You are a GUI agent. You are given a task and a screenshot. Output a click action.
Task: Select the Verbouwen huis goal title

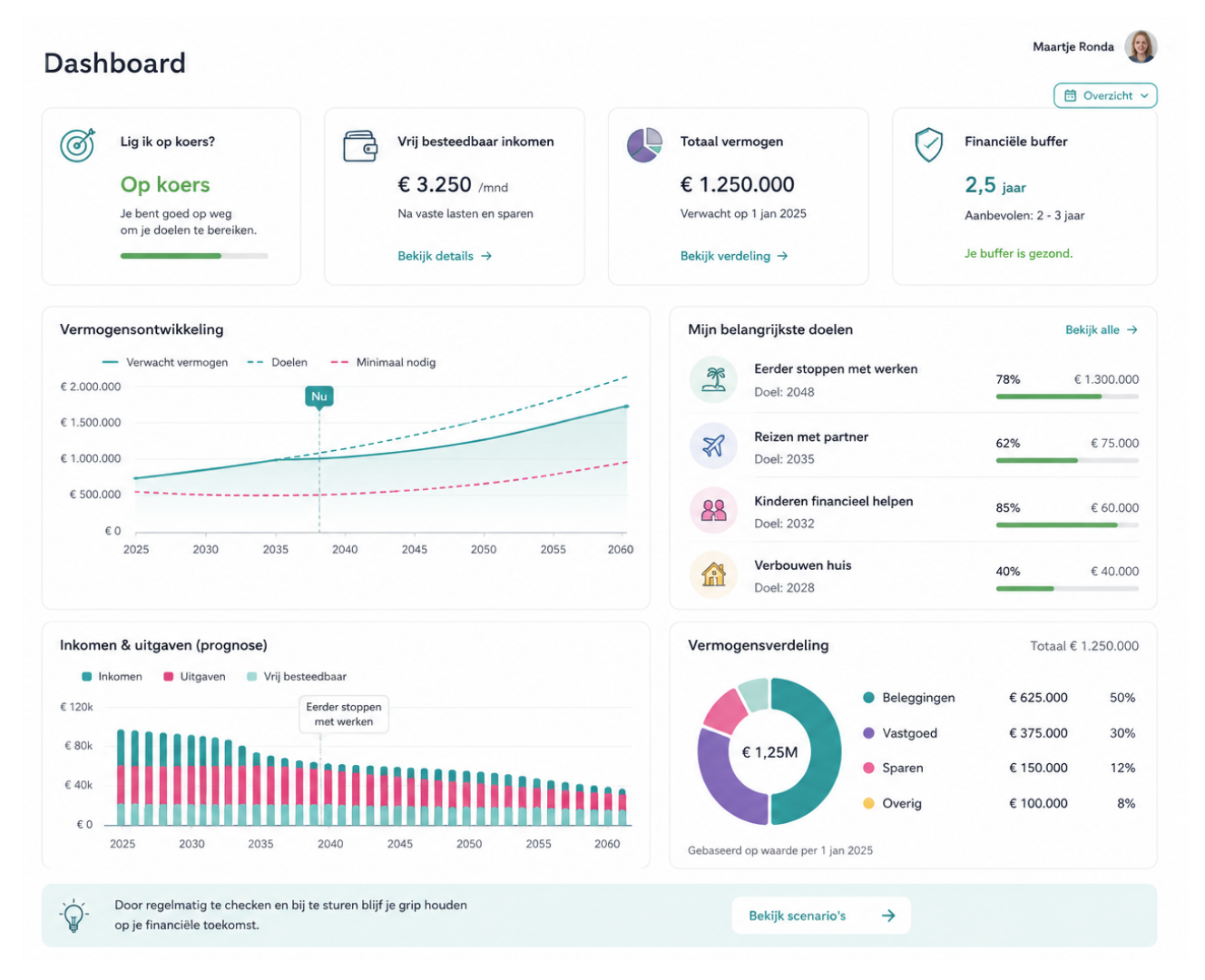803,565
